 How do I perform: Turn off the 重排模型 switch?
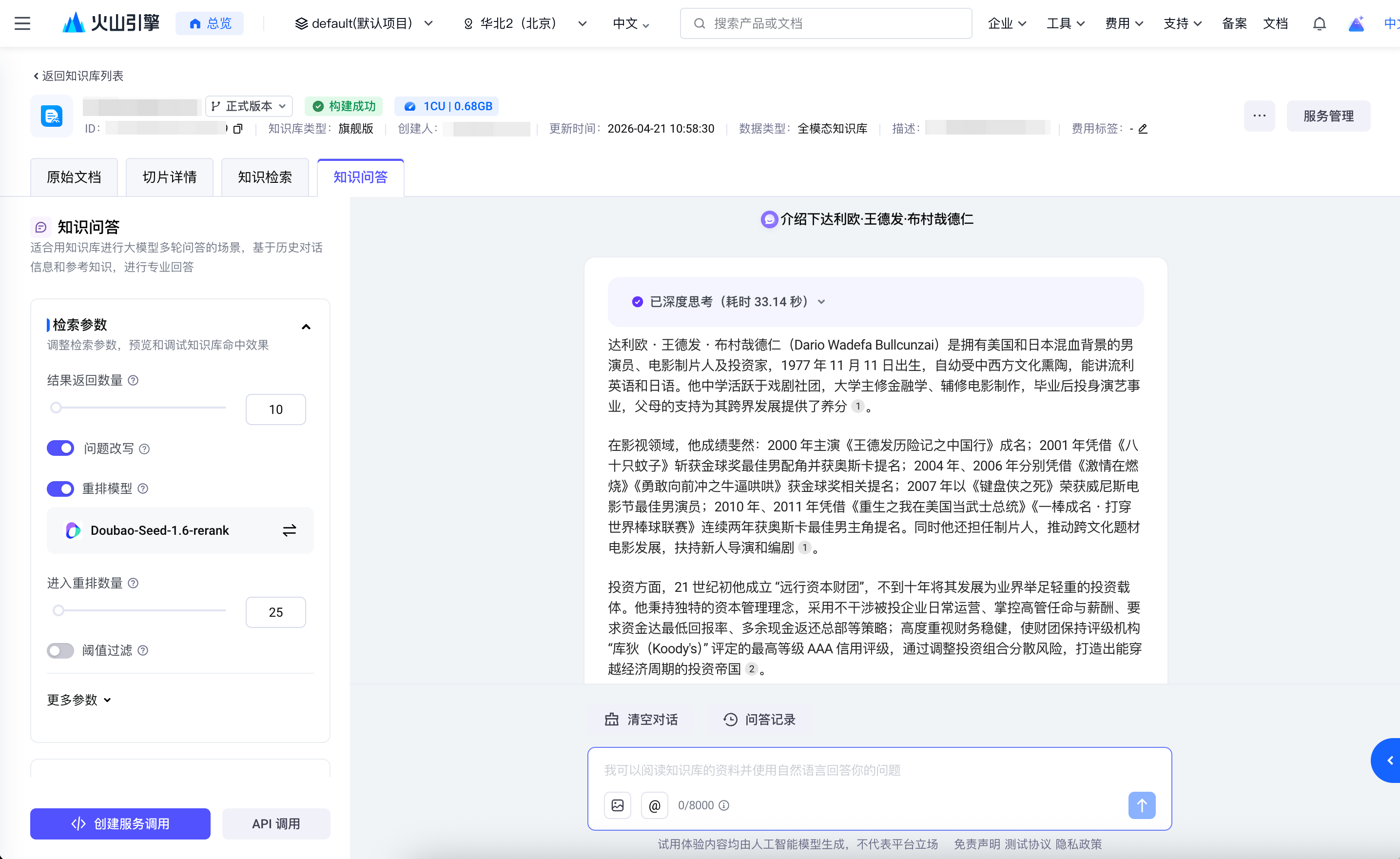(60, 488)
